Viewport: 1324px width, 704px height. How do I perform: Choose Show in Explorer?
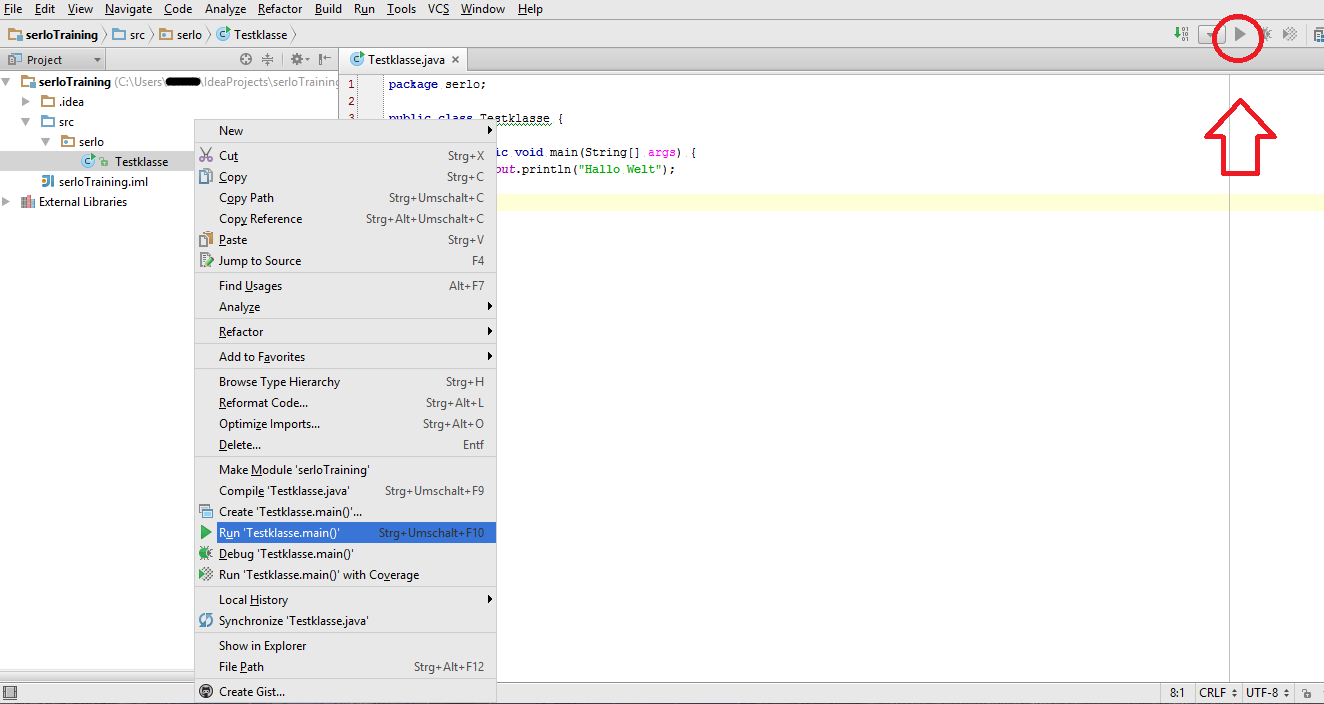(345, 646)
